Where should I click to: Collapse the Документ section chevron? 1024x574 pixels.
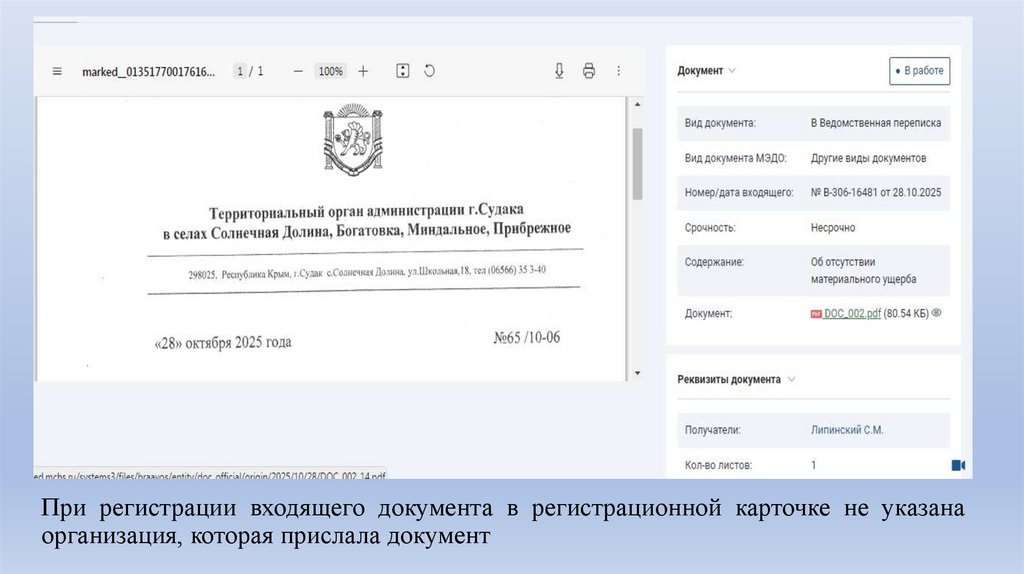tap(732, 71)
